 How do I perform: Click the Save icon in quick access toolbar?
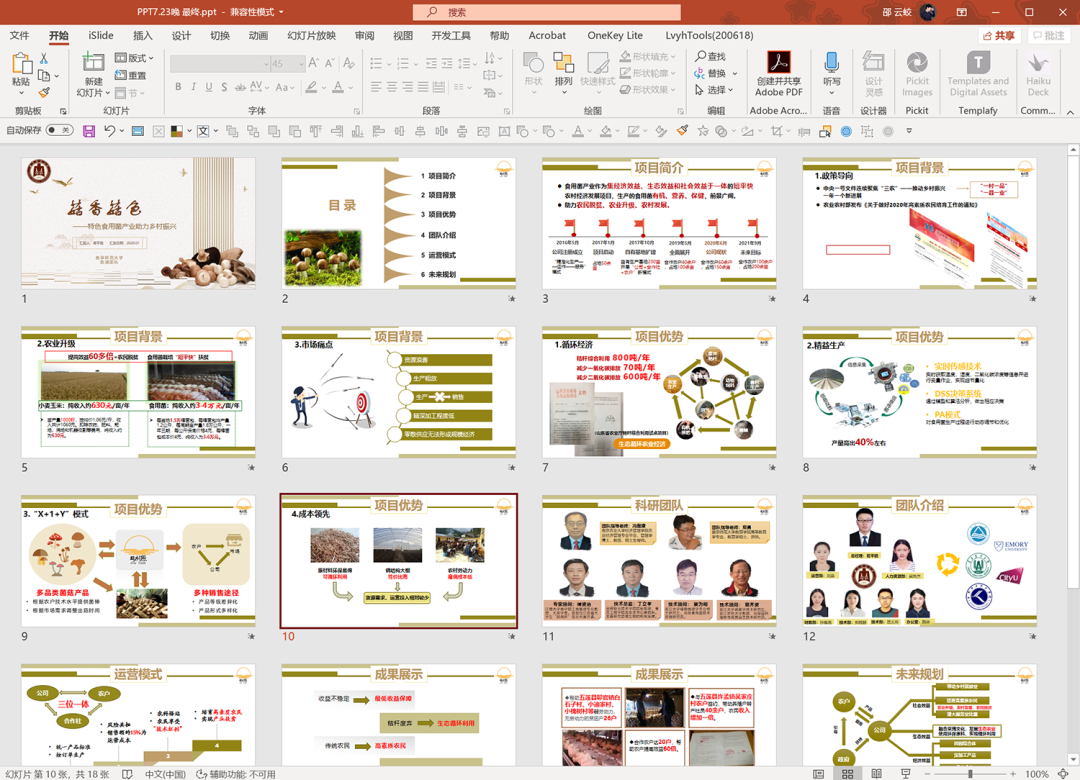coord(89,131)
